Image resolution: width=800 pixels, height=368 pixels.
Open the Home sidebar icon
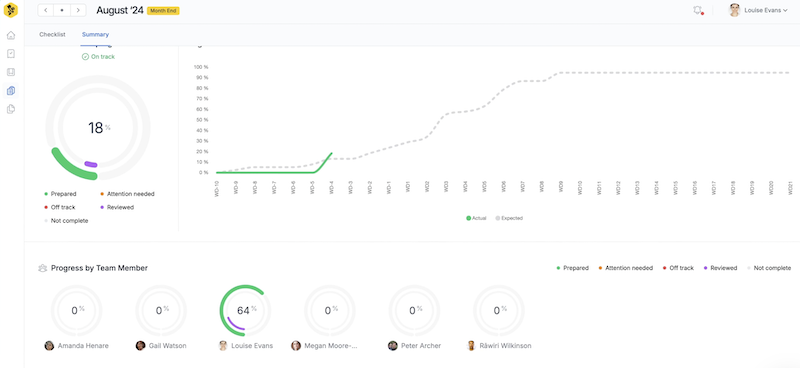11,35
